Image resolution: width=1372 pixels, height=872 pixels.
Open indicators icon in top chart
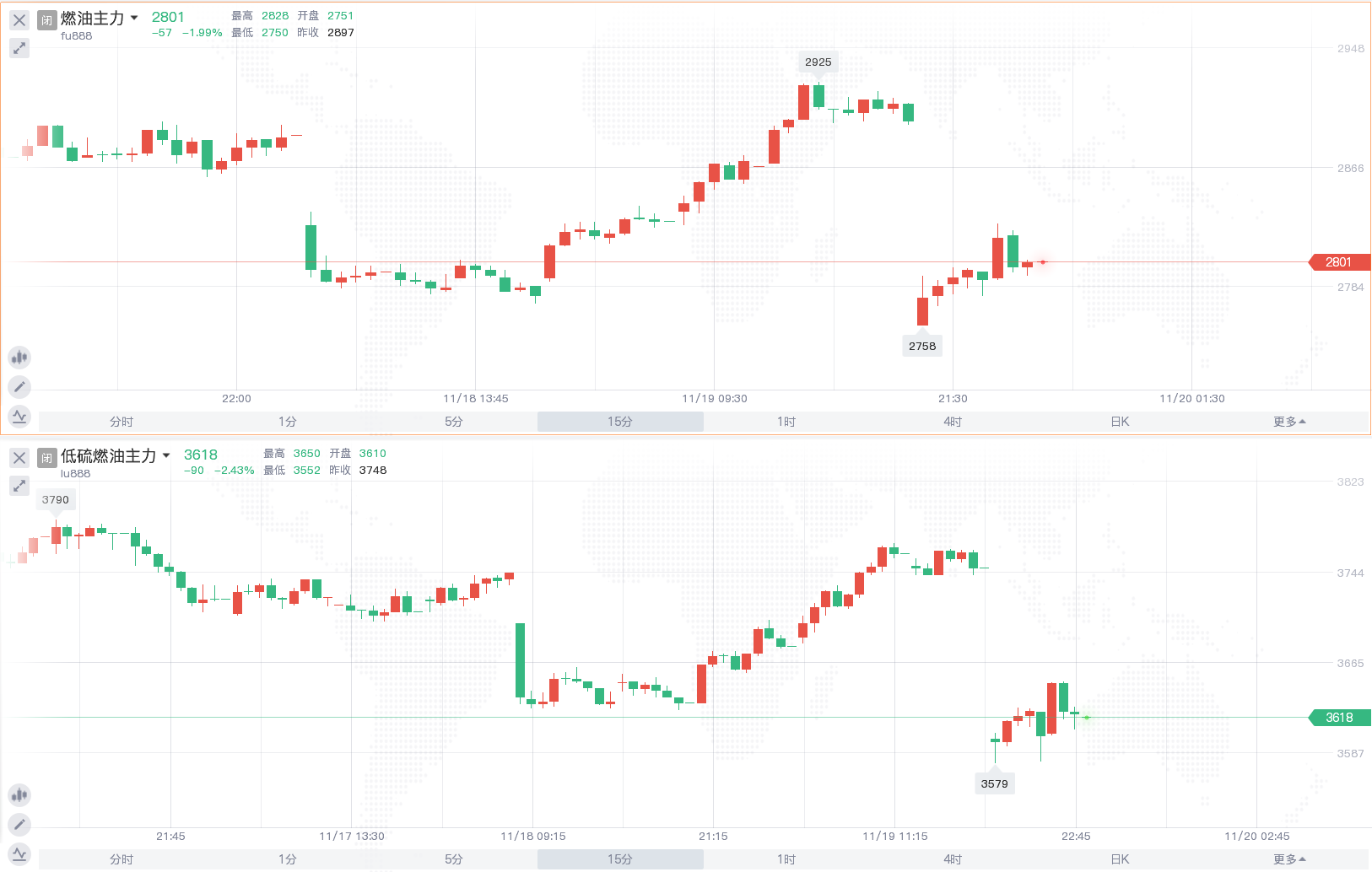coord(19,417)
